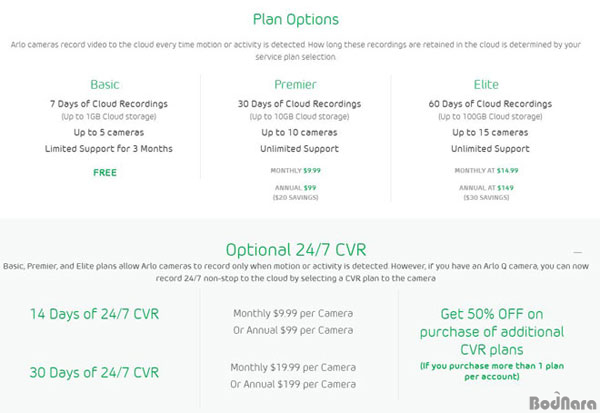The image size is (600, 413).
Task: Click 30 Days of Cloud Recordings text
Action: [x=299, y=104]
